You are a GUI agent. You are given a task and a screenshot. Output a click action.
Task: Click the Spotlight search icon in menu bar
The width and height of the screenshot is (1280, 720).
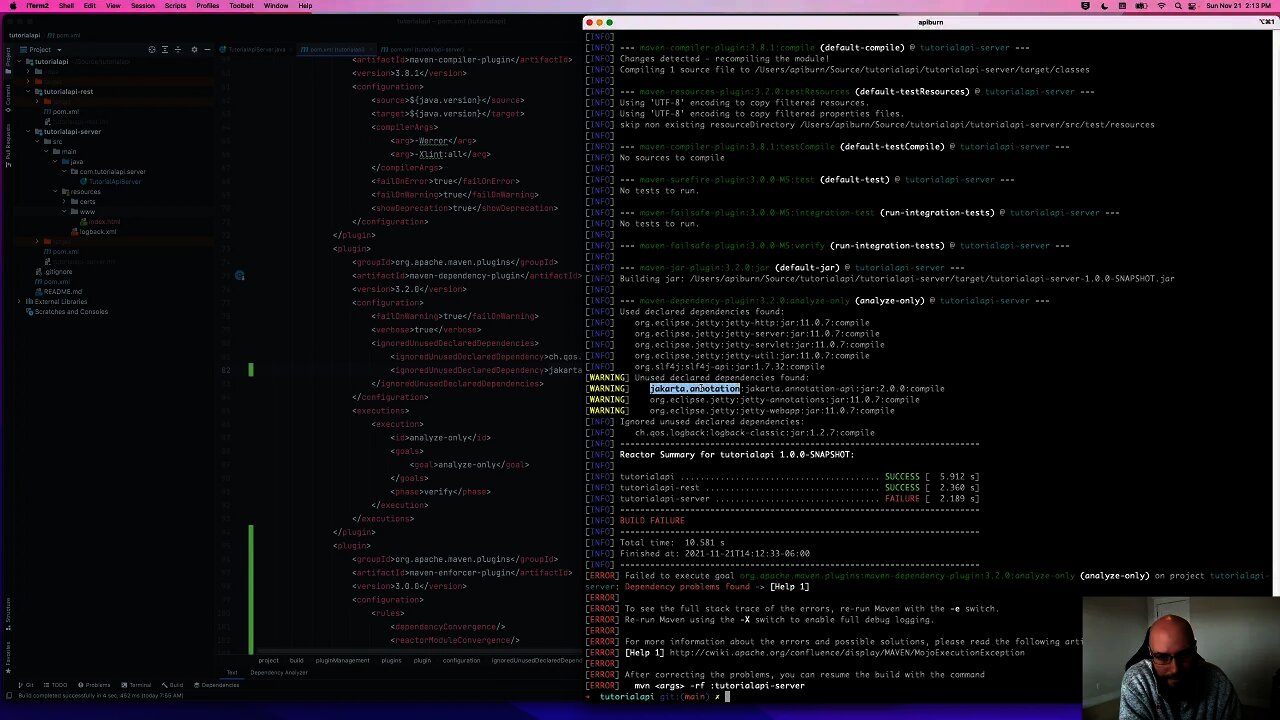coord(1178,6)
